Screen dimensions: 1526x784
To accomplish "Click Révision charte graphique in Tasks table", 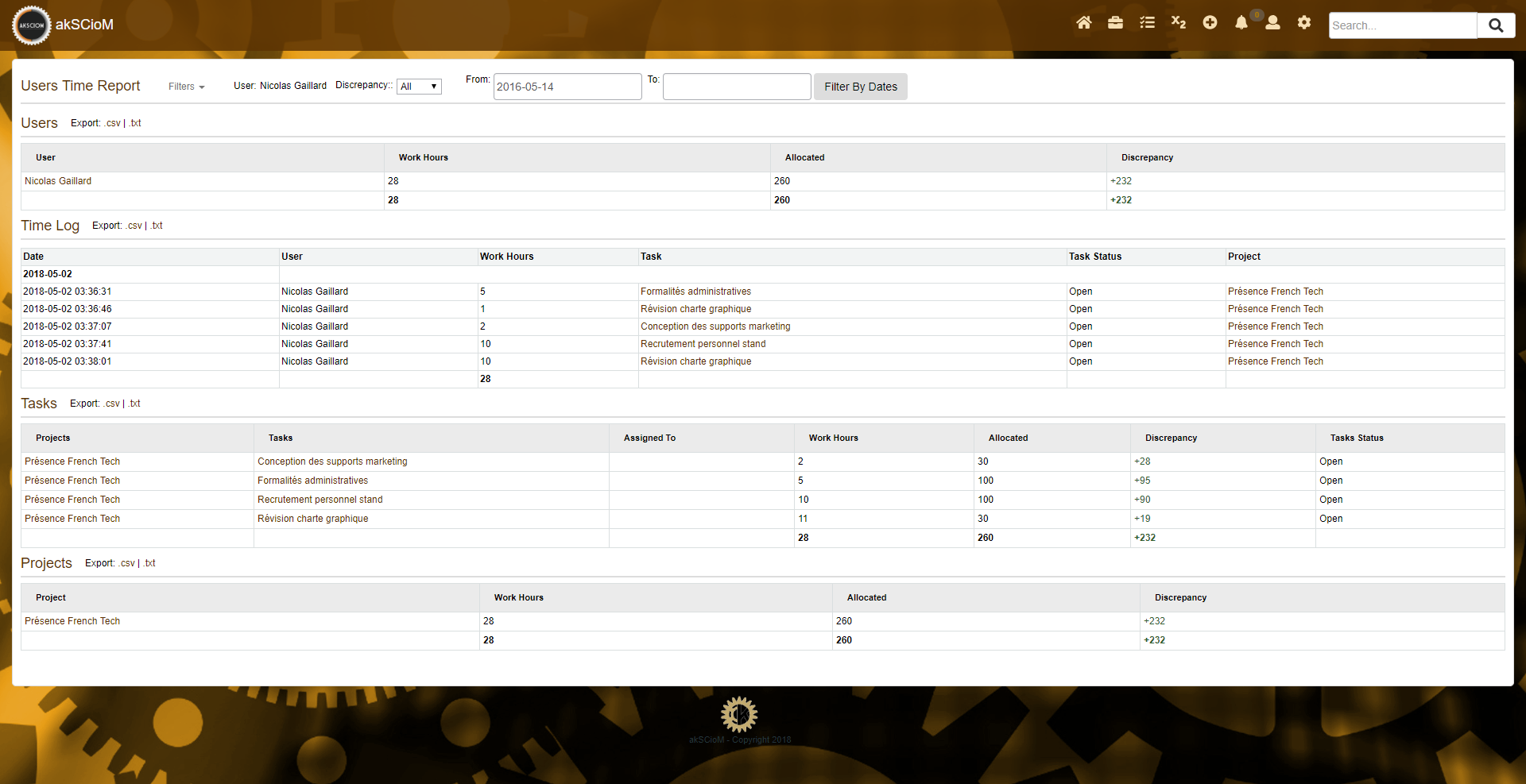I will [x=313, y=519].
